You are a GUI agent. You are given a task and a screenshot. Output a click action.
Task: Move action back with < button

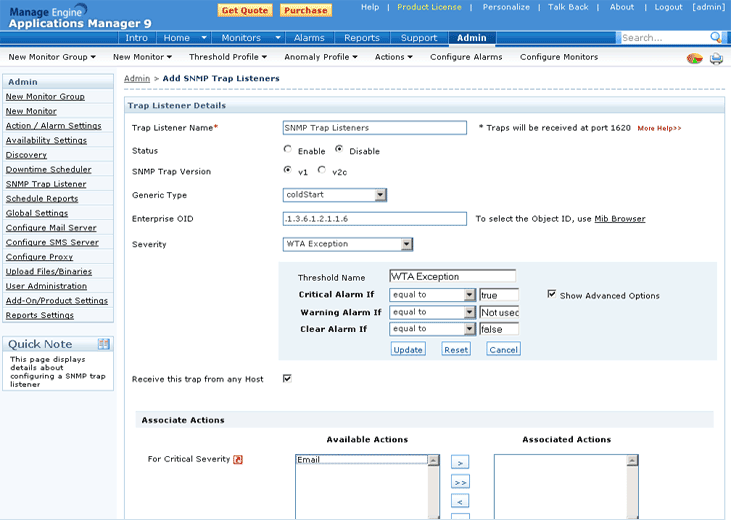(460, 501)
